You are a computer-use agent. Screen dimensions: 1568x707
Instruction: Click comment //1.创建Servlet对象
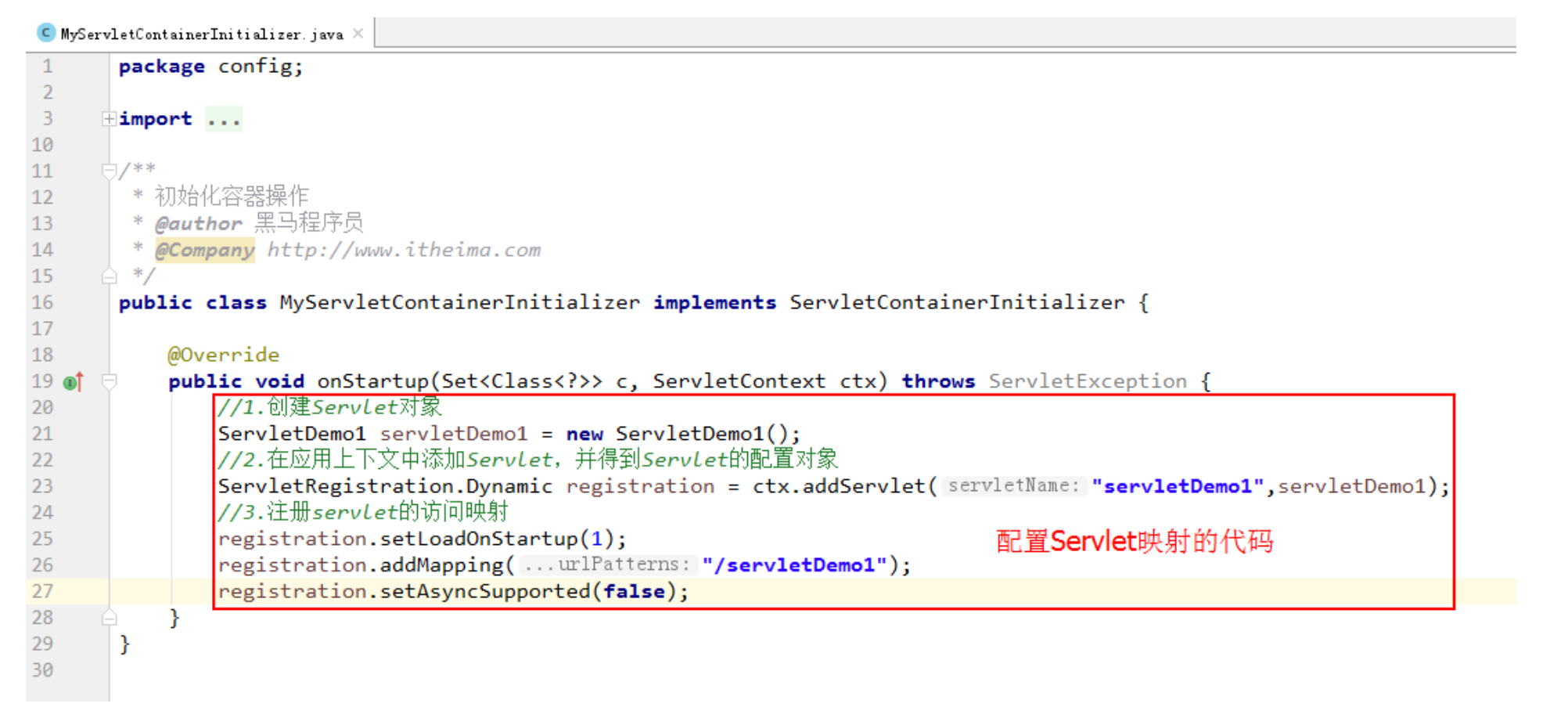[329, 407]
